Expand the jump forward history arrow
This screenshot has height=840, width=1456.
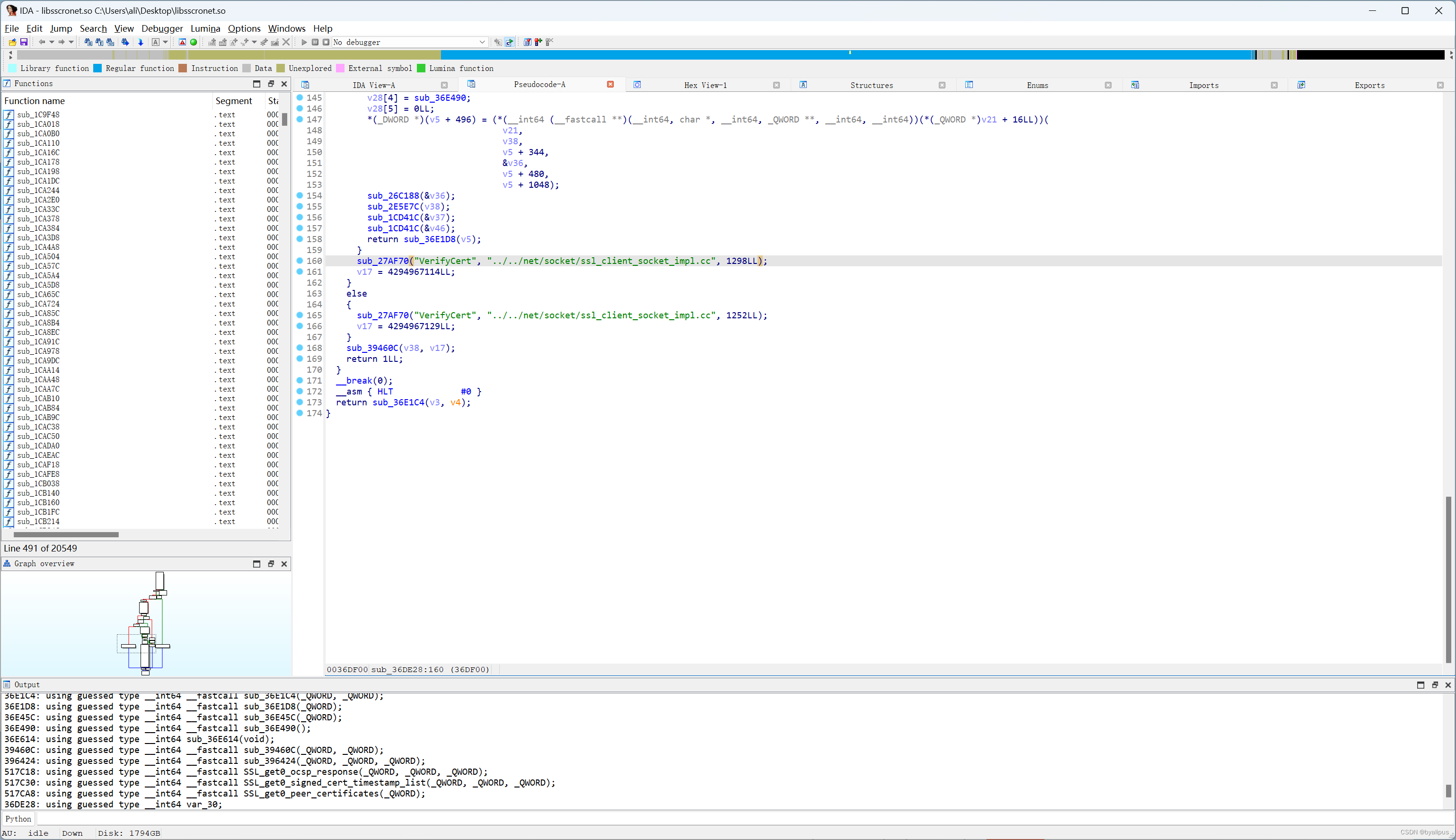(71, 42)
